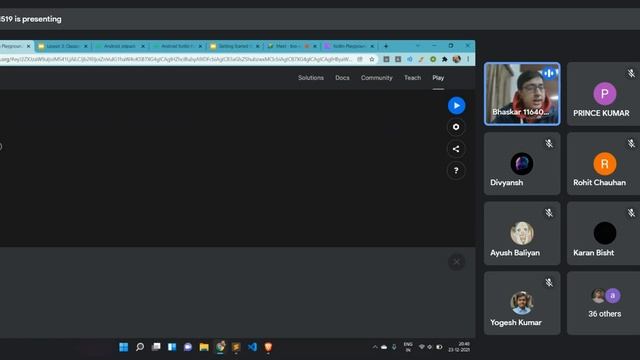The image size is (640, 360).
Task: Open the browser three-dot menu
Action: pyautogui.click(x=468, y=59)
